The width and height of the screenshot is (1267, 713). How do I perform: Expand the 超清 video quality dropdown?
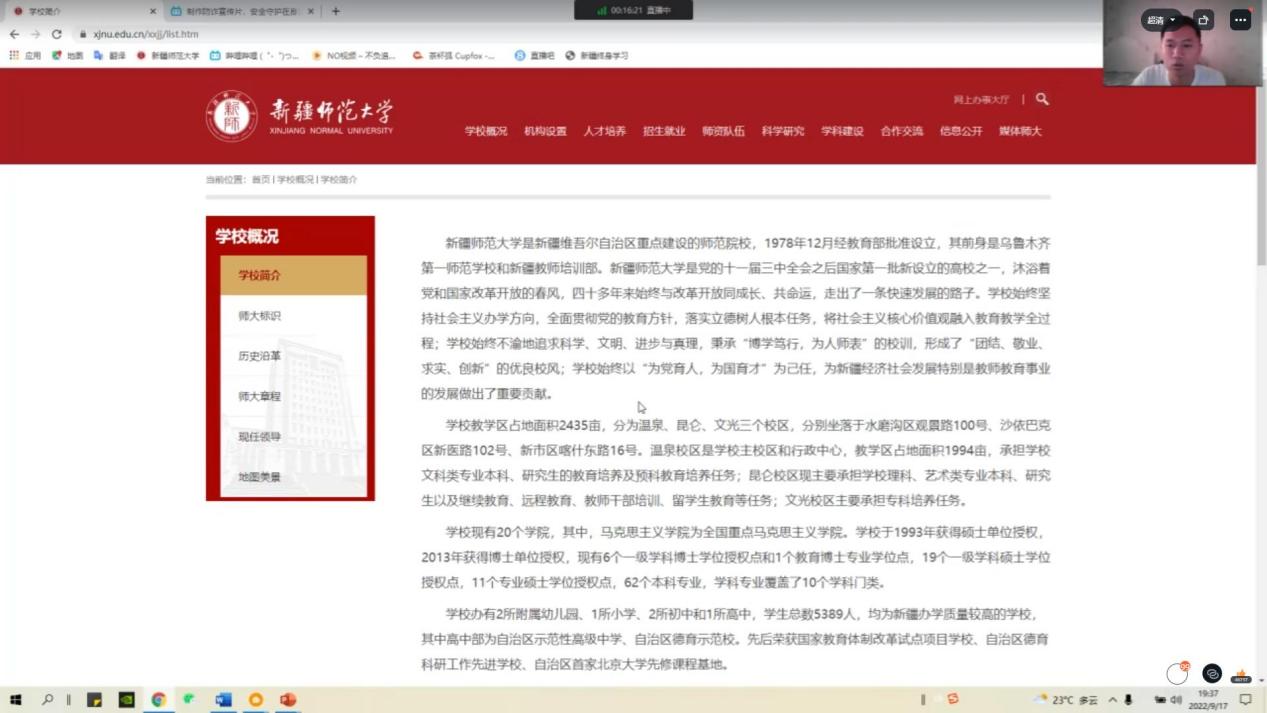1160,20
